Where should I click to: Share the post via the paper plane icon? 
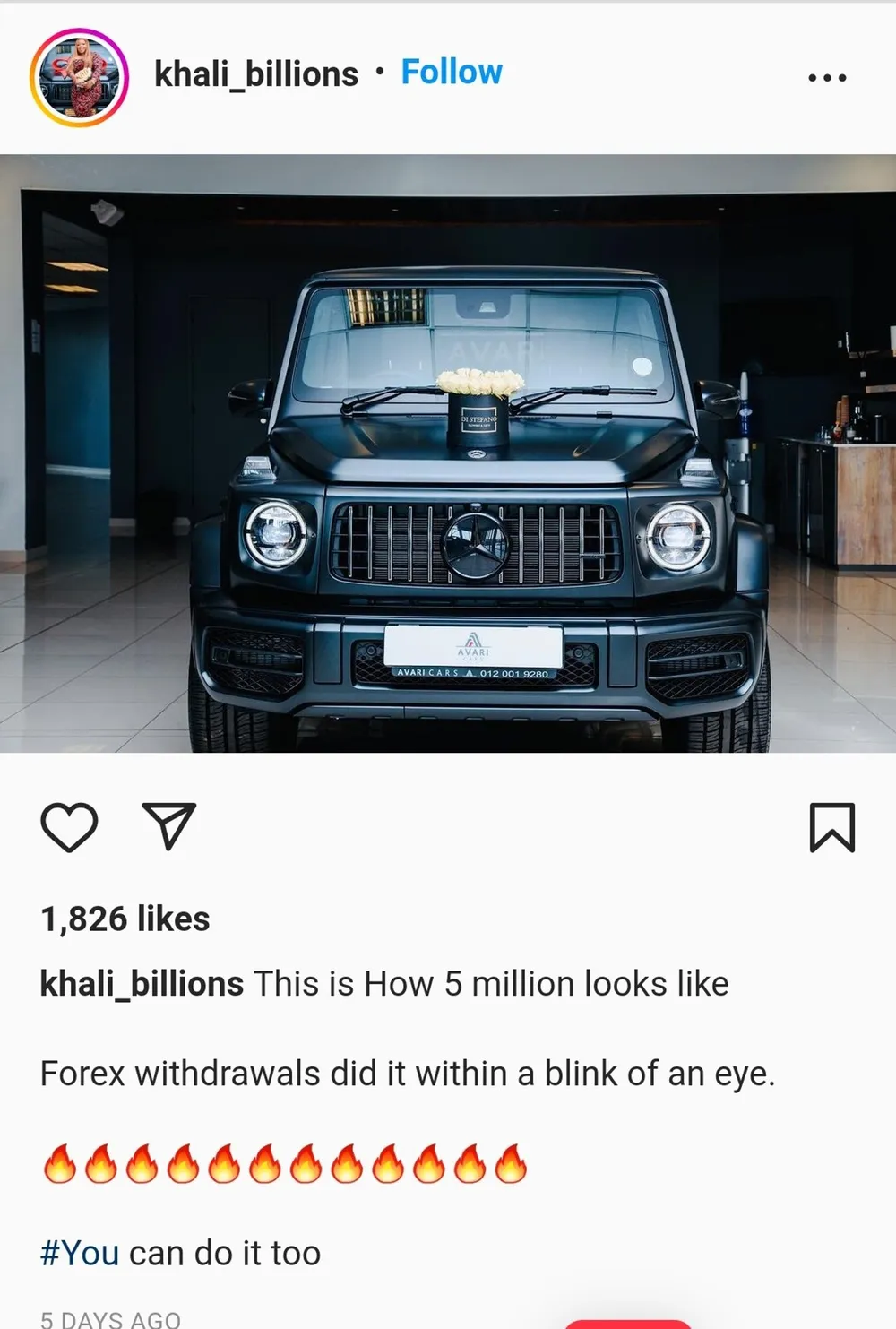[x=169, y=825]
